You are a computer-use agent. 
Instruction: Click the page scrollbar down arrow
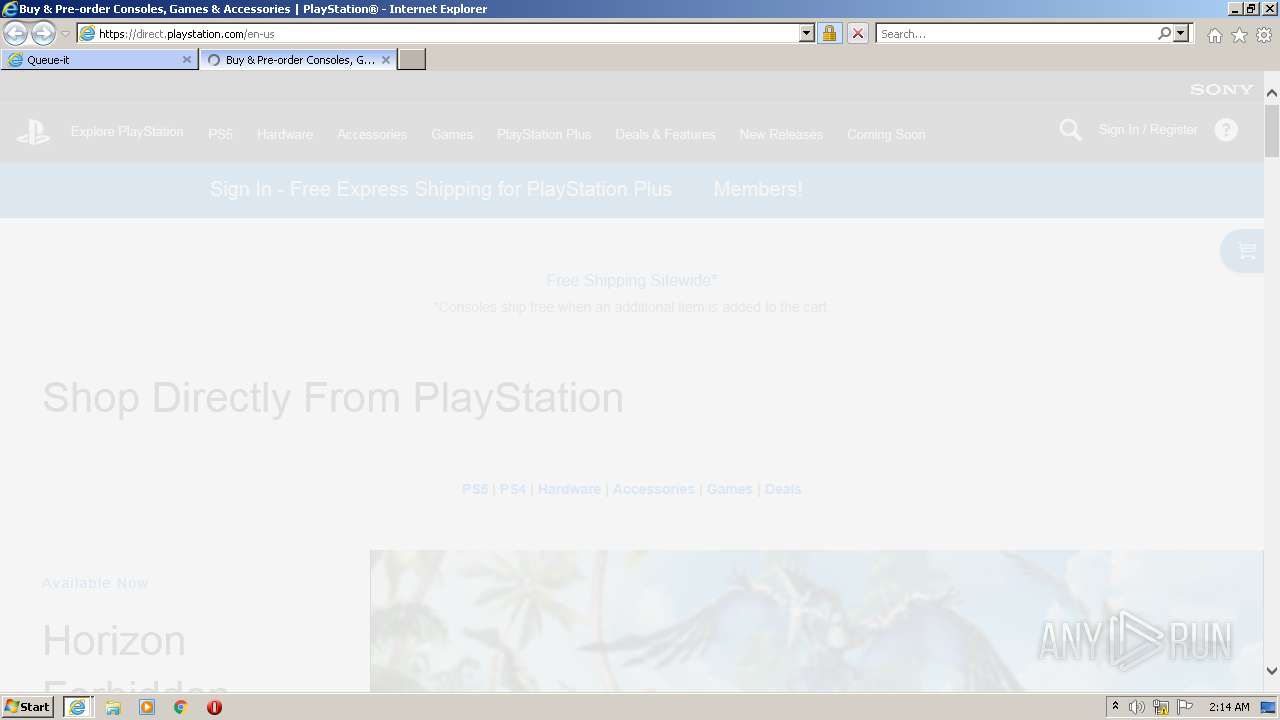(1272, 672)
